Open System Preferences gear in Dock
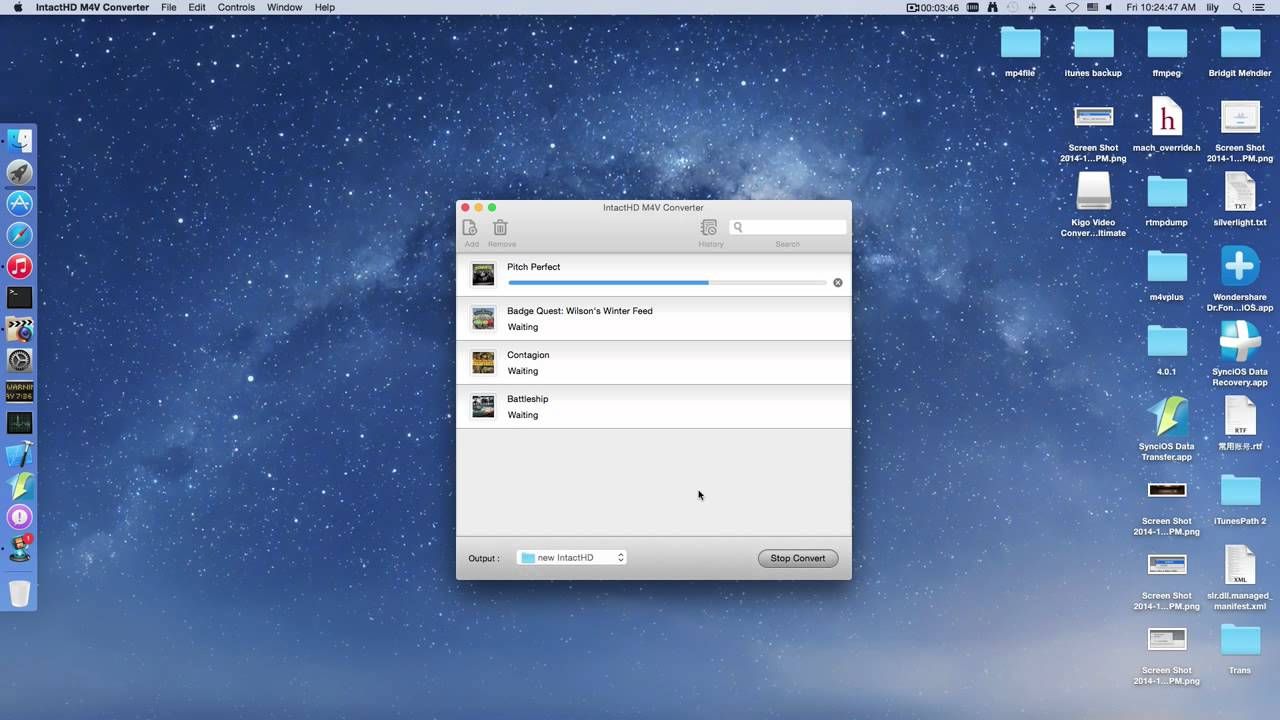 coord(20,360)
